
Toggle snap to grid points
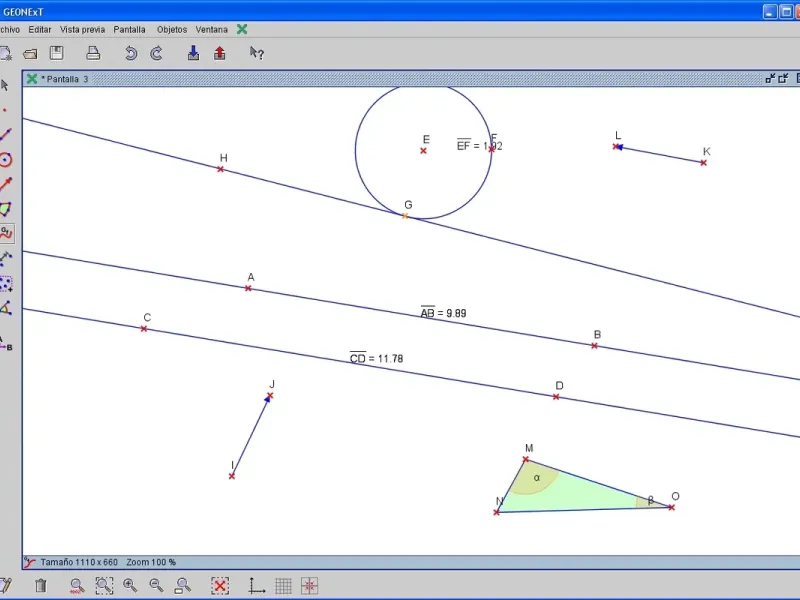(x=310, y=586)
